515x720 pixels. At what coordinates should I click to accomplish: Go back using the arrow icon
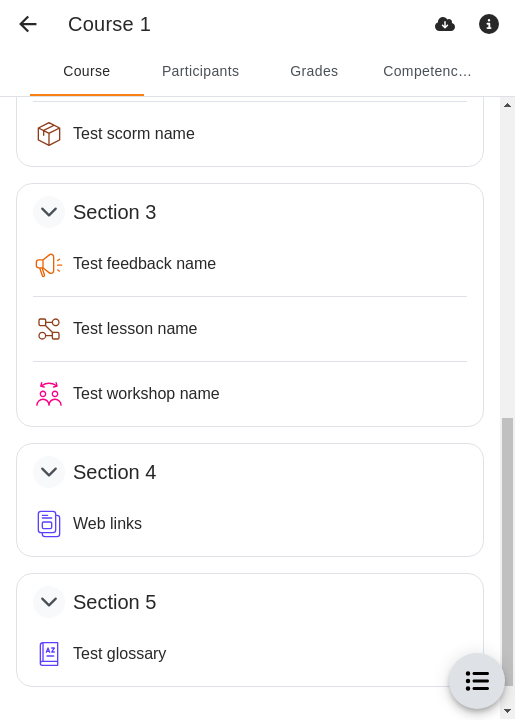click(28, 24)
